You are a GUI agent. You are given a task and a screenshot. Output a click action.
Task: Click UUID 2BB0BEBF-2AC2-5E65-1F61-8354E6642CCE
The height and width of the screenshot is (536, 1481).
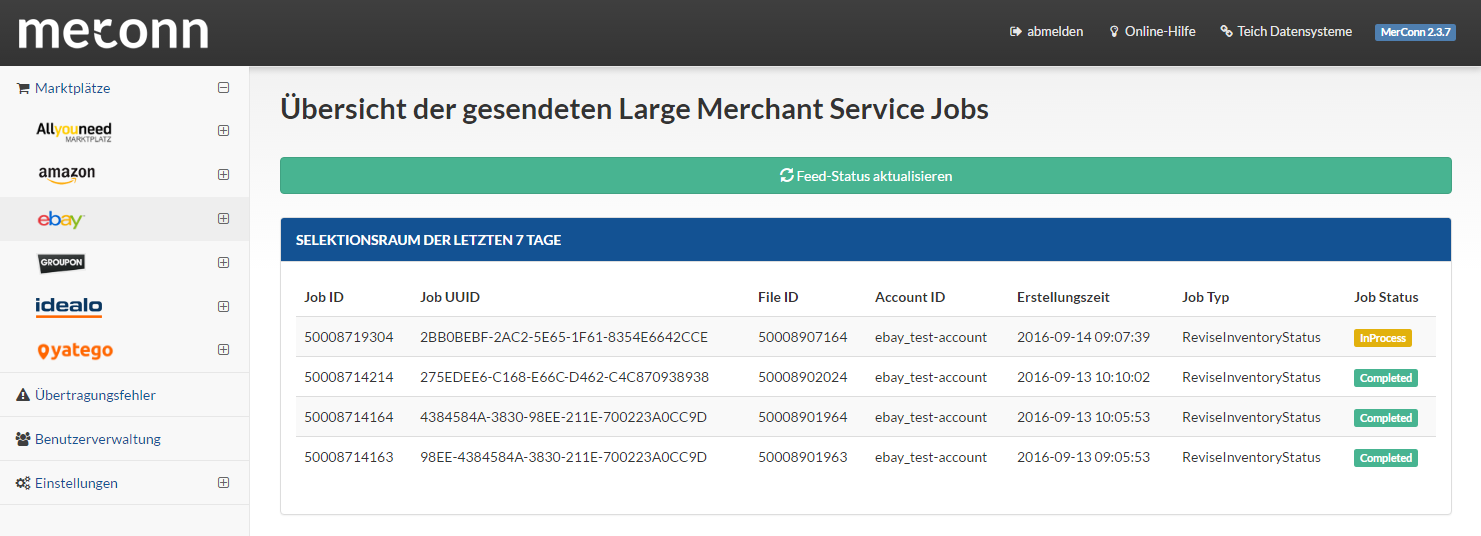(564, 337)
